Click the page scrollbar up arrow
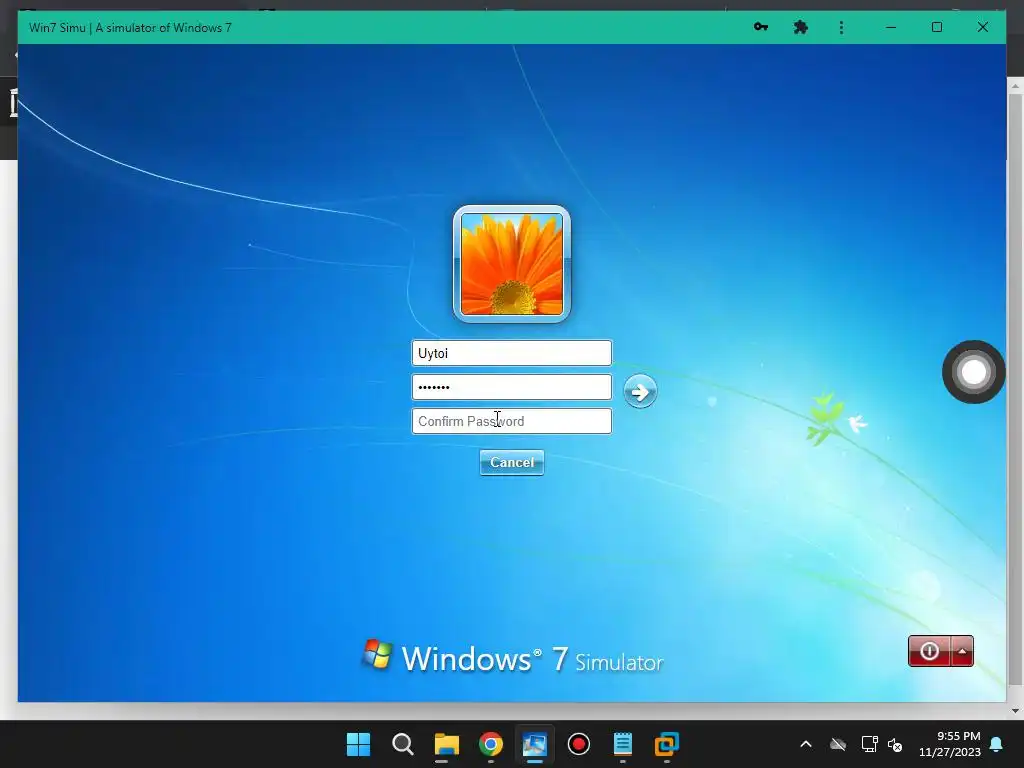This screenshot has width=1024, height=768. (1015, 86)
